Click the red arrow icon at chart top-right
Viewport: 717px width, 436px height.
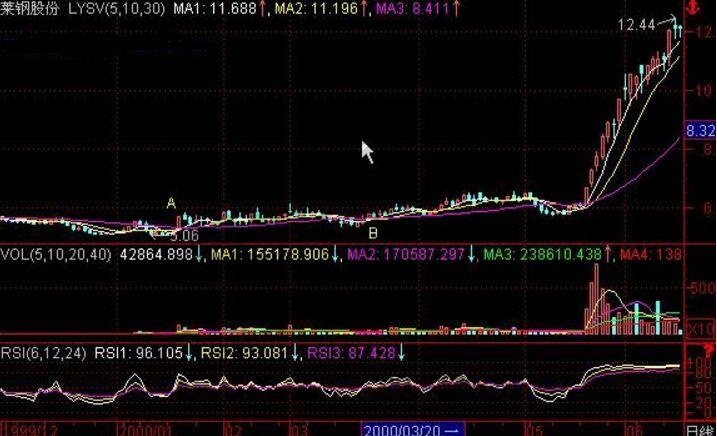(x=704, y=10)
